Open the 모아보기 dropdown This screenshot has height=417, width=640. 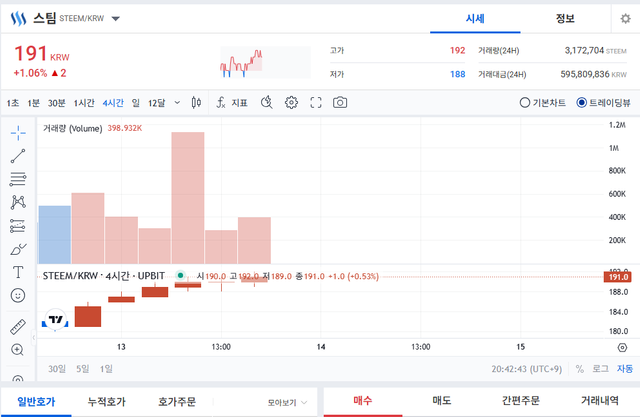point(287,403)
